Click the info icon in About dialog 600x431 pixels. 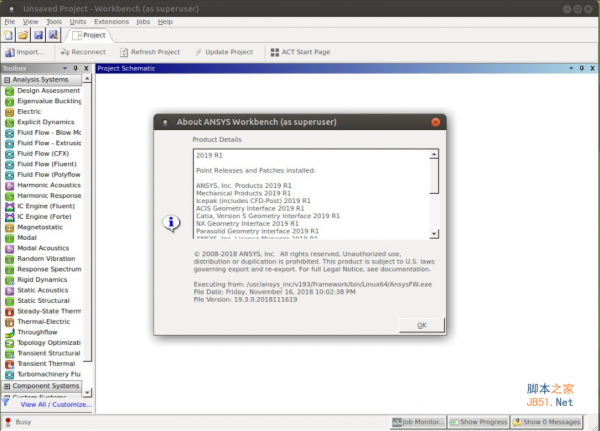(x=171, y=223)
